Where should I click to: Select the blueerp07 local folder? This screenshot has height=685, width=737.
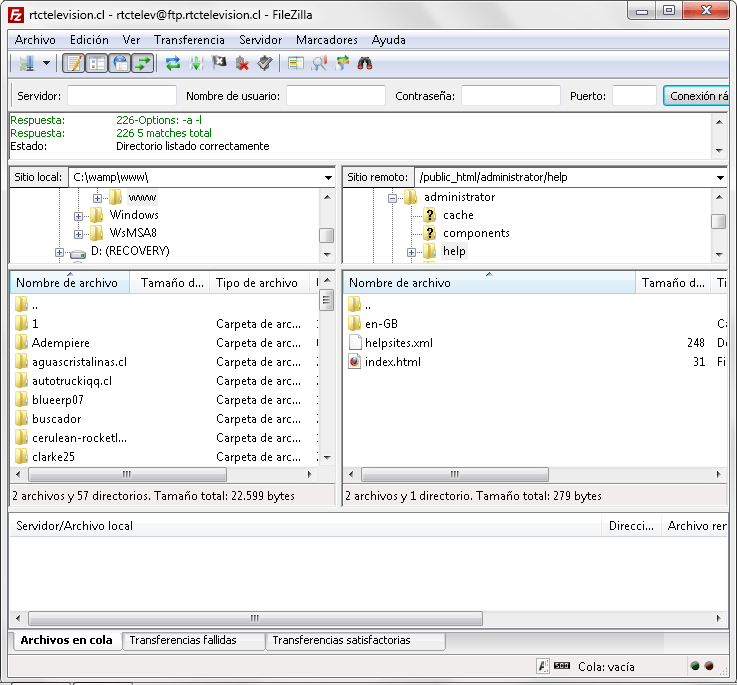click(x=57, y=400)
